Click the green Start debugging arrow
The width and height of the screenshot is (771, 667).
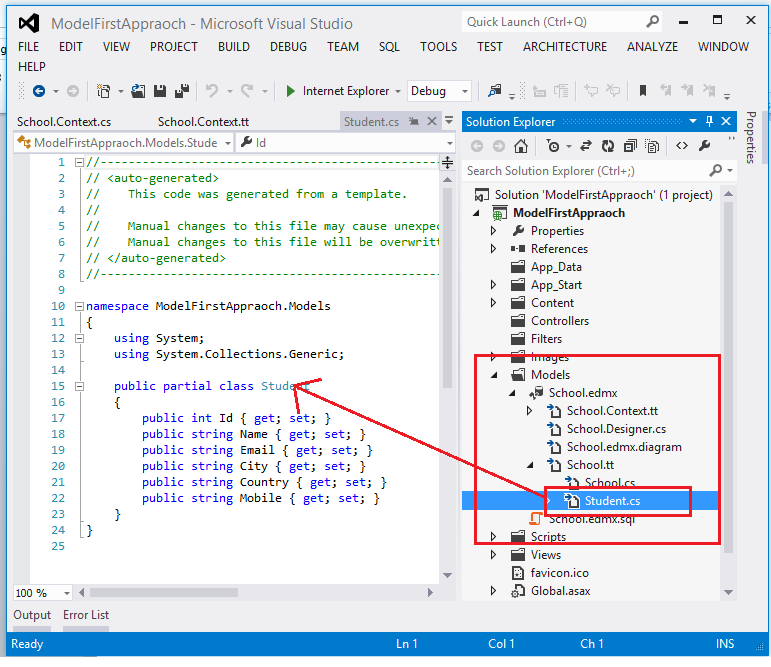290,91
